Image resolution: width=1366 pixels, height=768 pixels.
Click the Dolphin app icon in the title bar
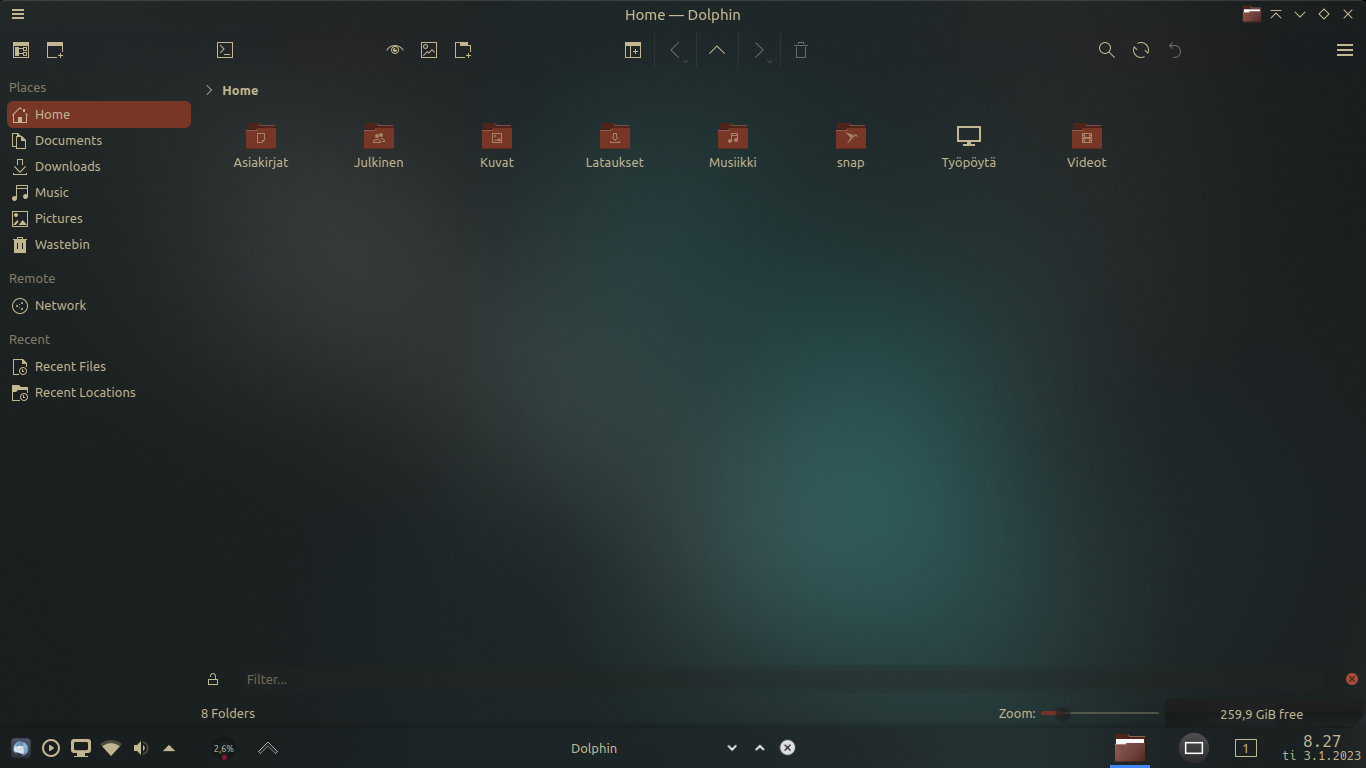point(1252,14)
